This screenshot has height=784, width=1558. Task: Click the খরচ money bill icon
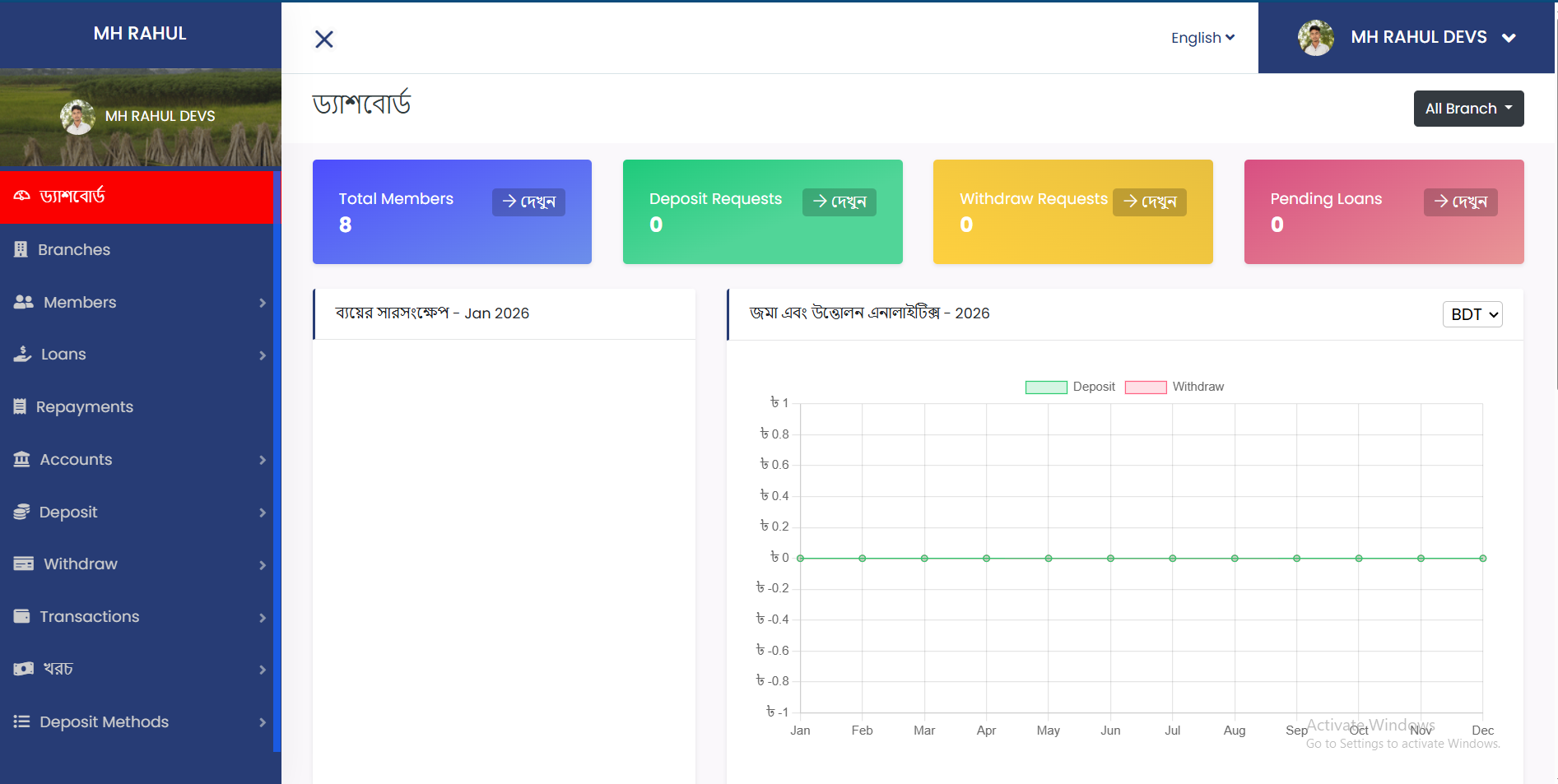coord(23,669)
